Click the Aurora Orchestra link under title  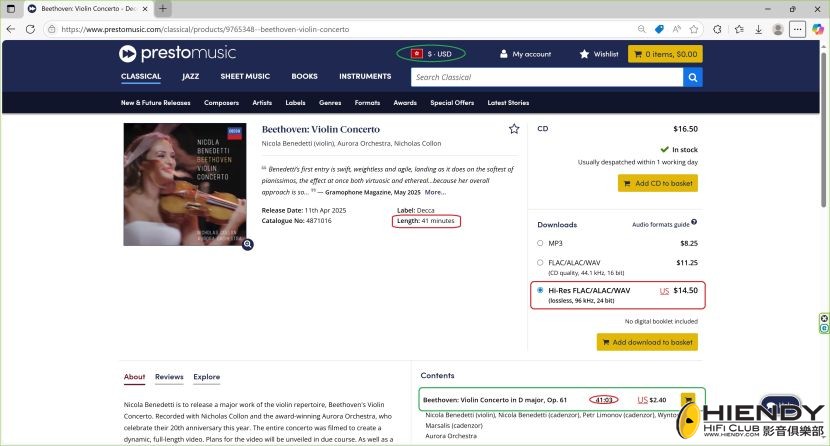(x=364, y=143)
